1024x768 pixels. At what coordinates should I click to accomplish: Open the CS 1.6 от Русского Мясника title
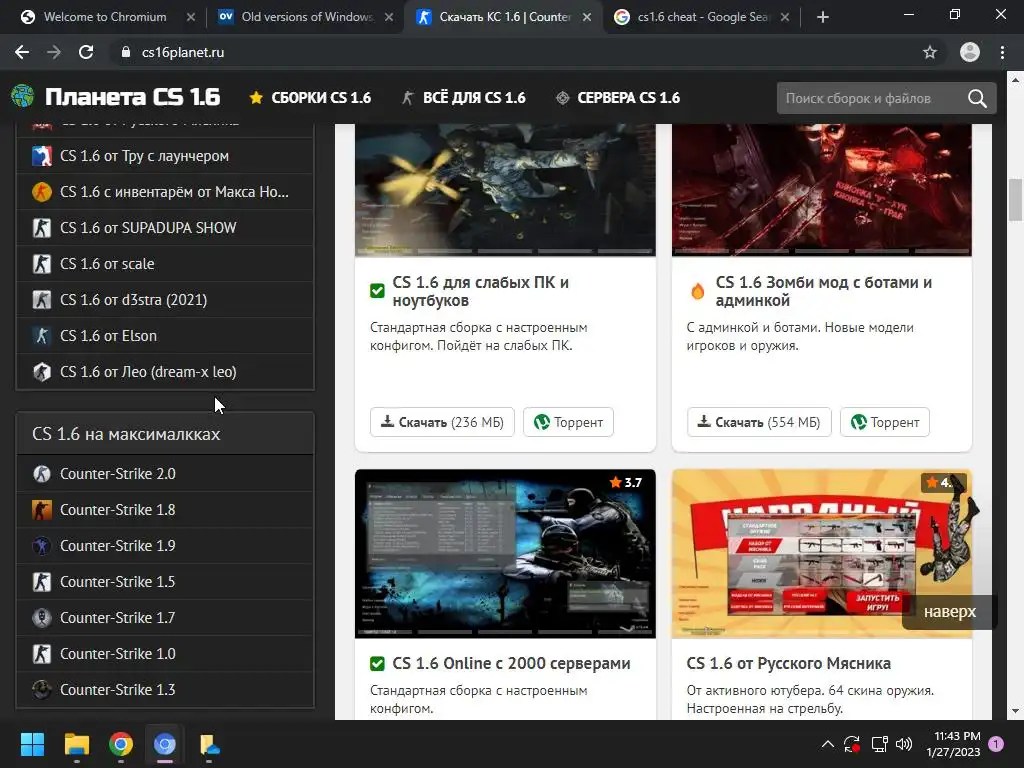(x=788, y=663)
